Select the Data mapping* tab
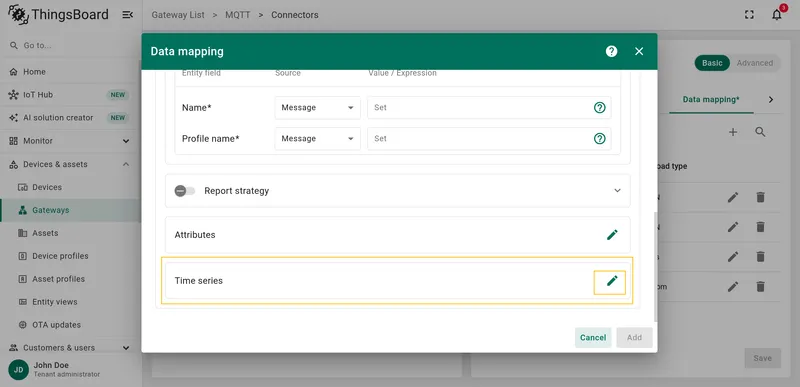Screen dimensions: 800x387 click(711, 99)
